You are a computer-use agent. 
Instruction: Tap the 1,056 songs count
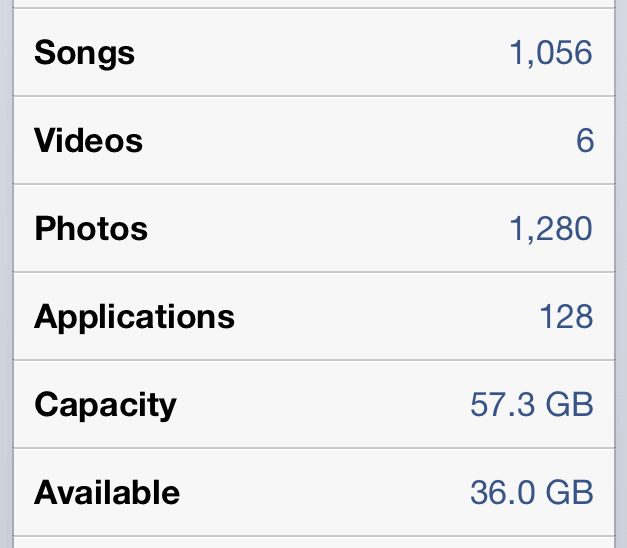(x=551, y=53)
